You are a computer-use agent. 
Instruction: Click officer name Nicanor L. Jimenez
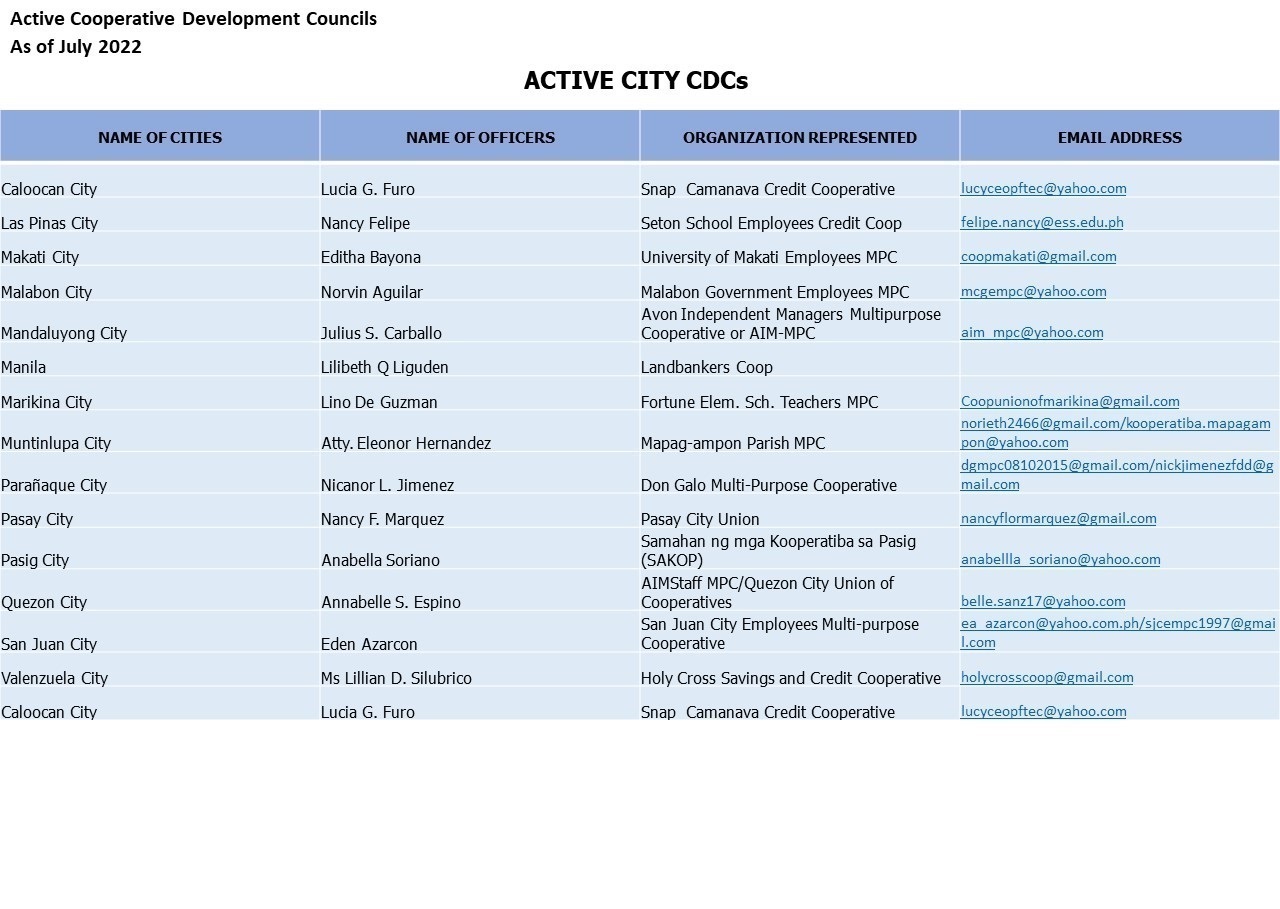click(387, 485)
